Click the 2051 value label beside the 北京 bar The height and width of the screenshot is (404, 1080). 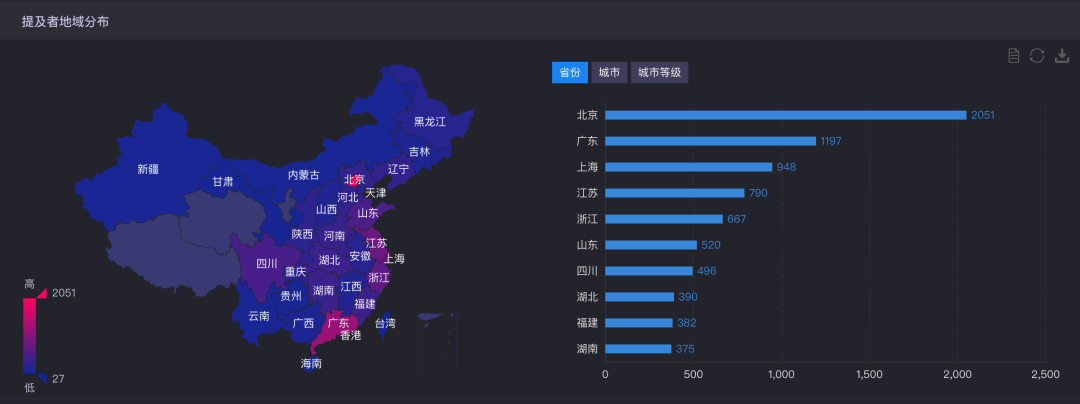[983, 116]
